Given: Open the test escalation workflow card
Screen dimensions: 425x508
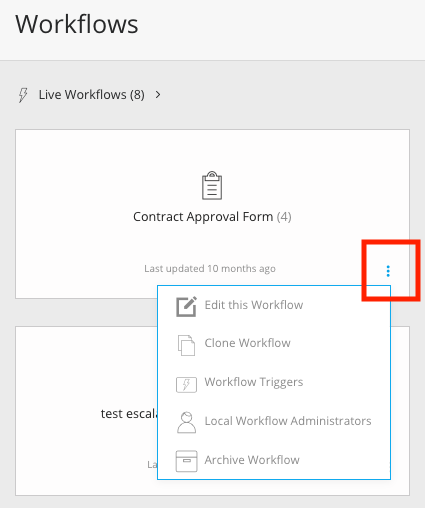Looking at the screenshot, I should pyautogui.click(x=86, y=411).
